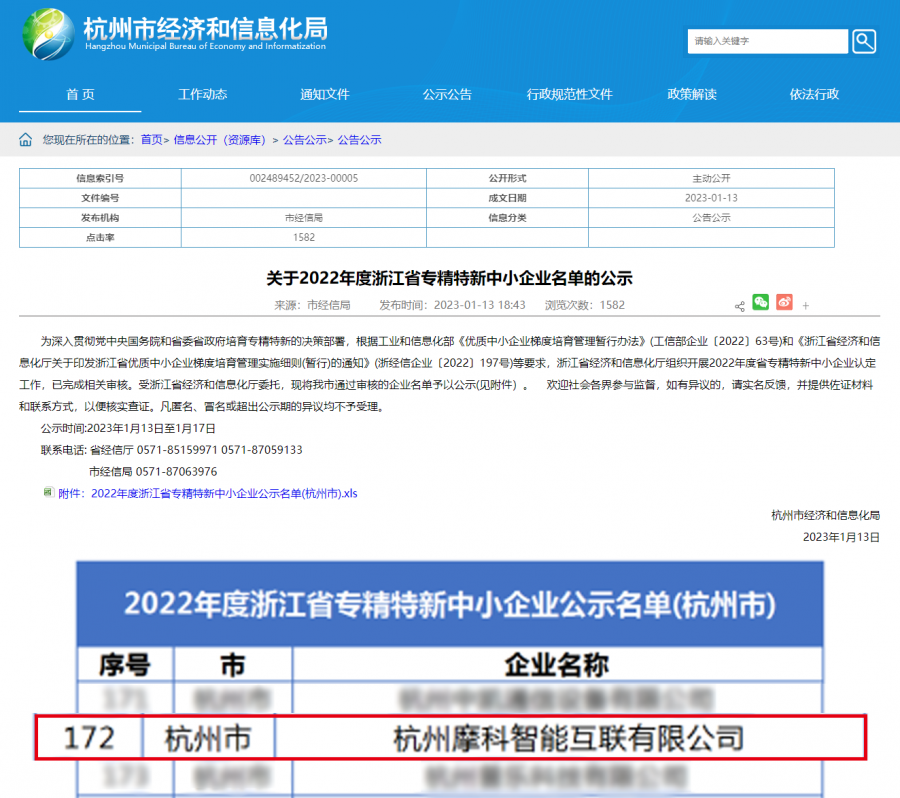The image size is (900, 798).
Task: Follow the last 公告公示 breadcrumb link
Action: click(x=359, y=140)
